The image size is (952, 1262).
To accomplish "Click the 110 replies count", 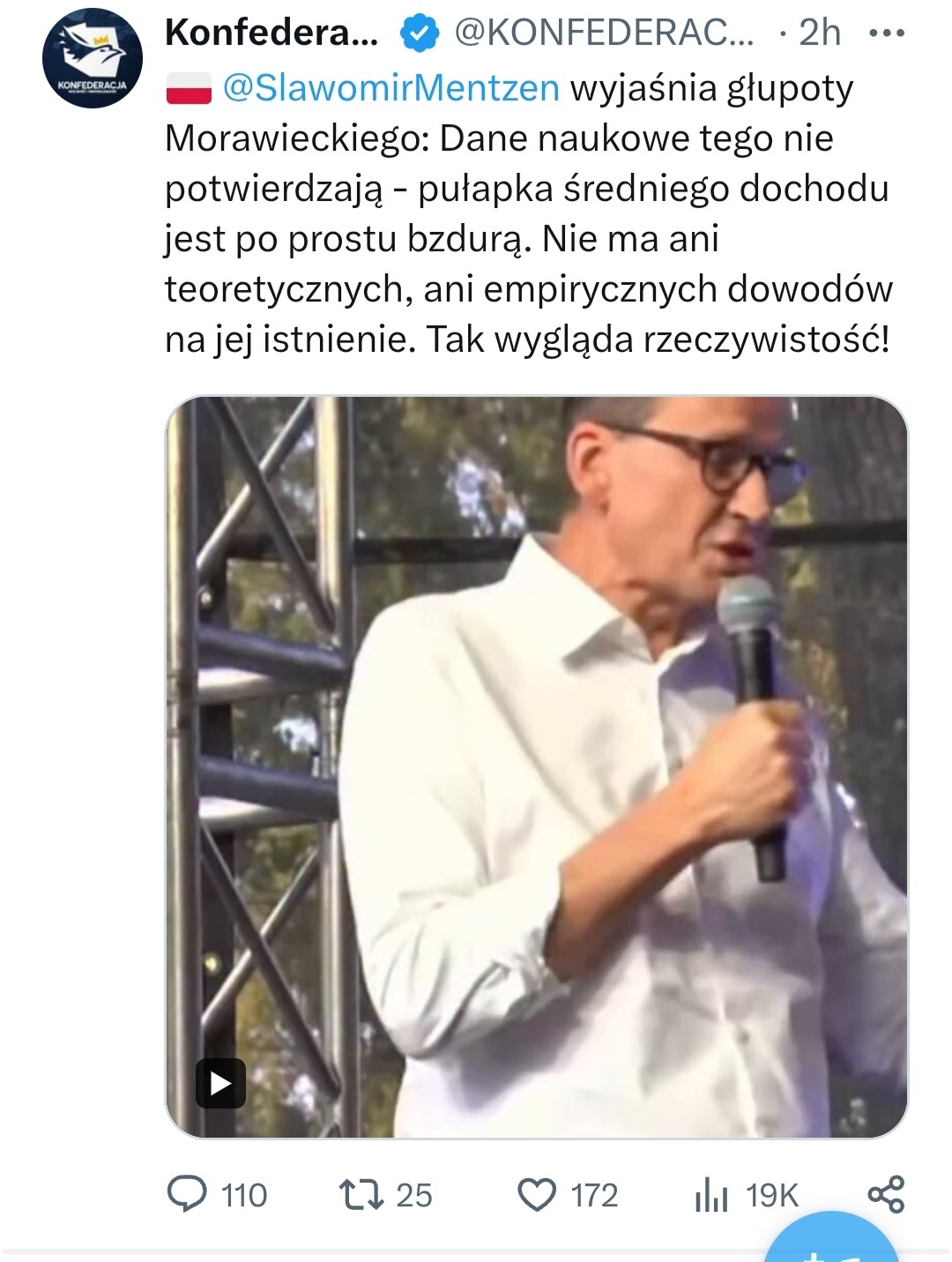I will [x=244, y=1196].
